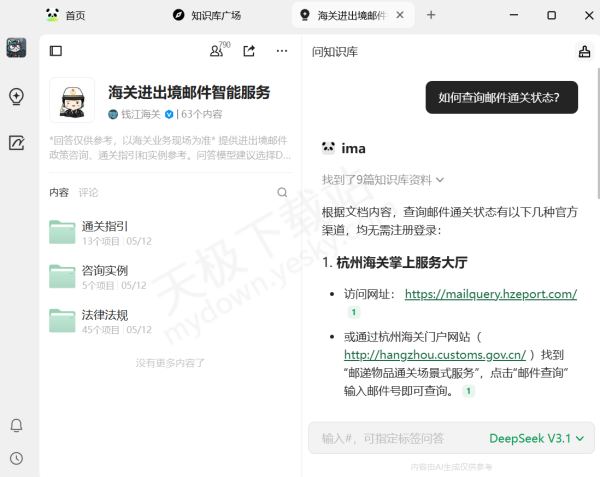The width and height of the screenshot is (600, 477).
Task: Open the three-dots more options menu
Action: tap(282, 51)
